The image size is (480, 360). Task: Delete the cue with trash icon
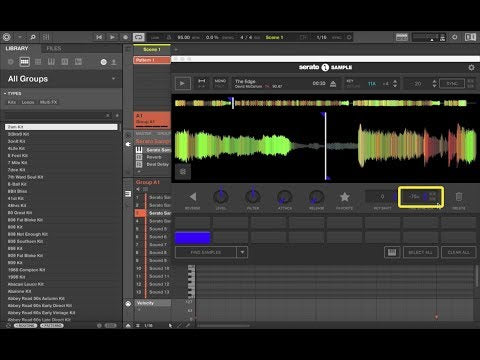[459, 197]
